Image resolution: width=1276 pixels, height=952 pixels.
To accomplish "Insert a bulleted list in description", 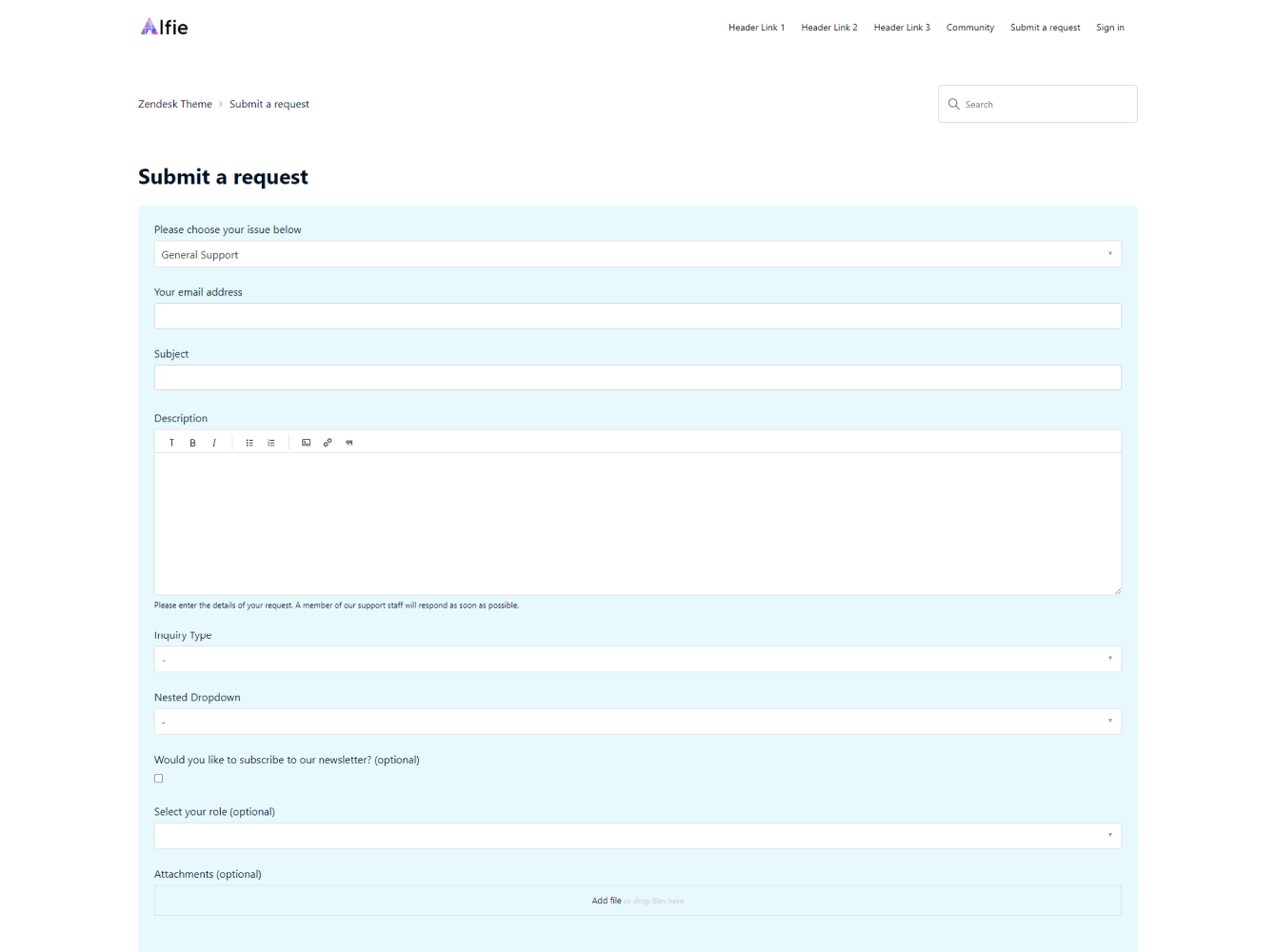I will coord(249,443).
